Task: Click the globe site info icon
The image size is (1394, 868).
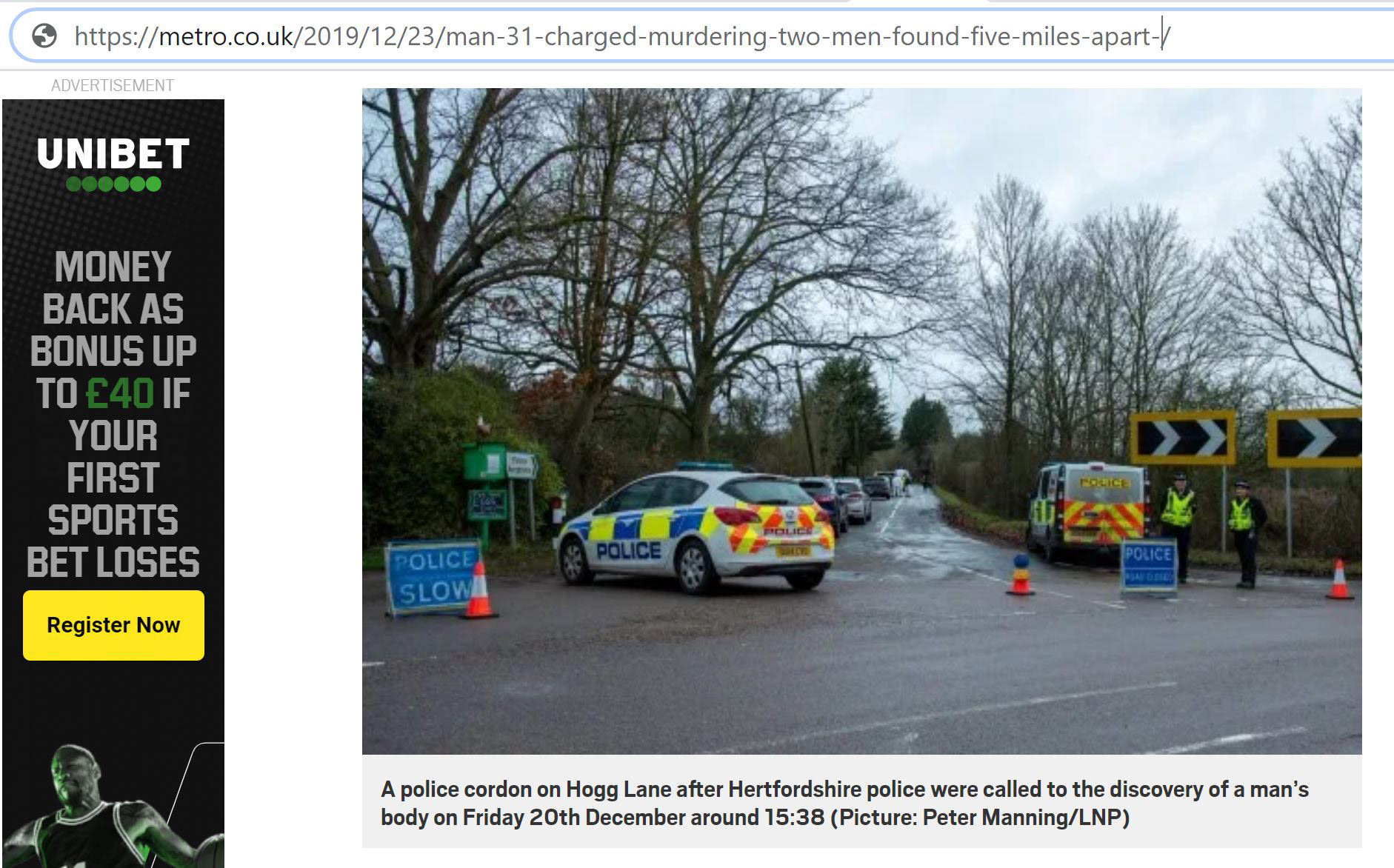Action: click(44, 36)
